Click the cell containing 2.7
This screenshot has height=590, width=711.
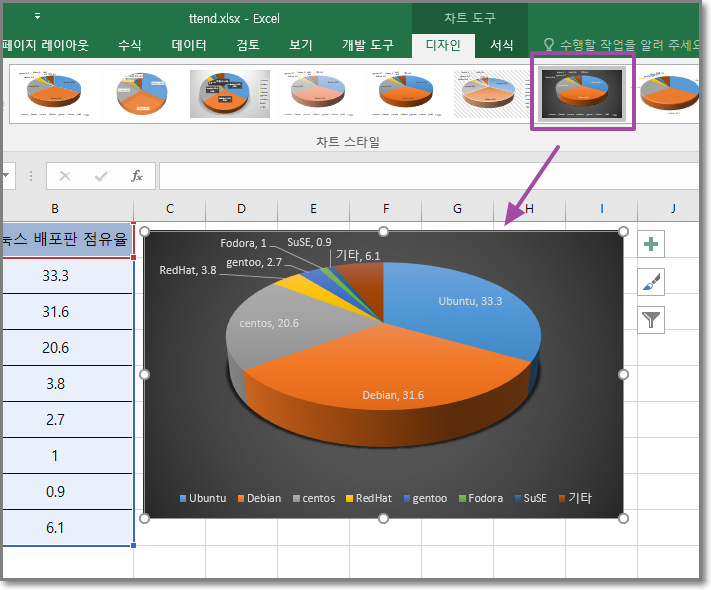click(67, 419)
